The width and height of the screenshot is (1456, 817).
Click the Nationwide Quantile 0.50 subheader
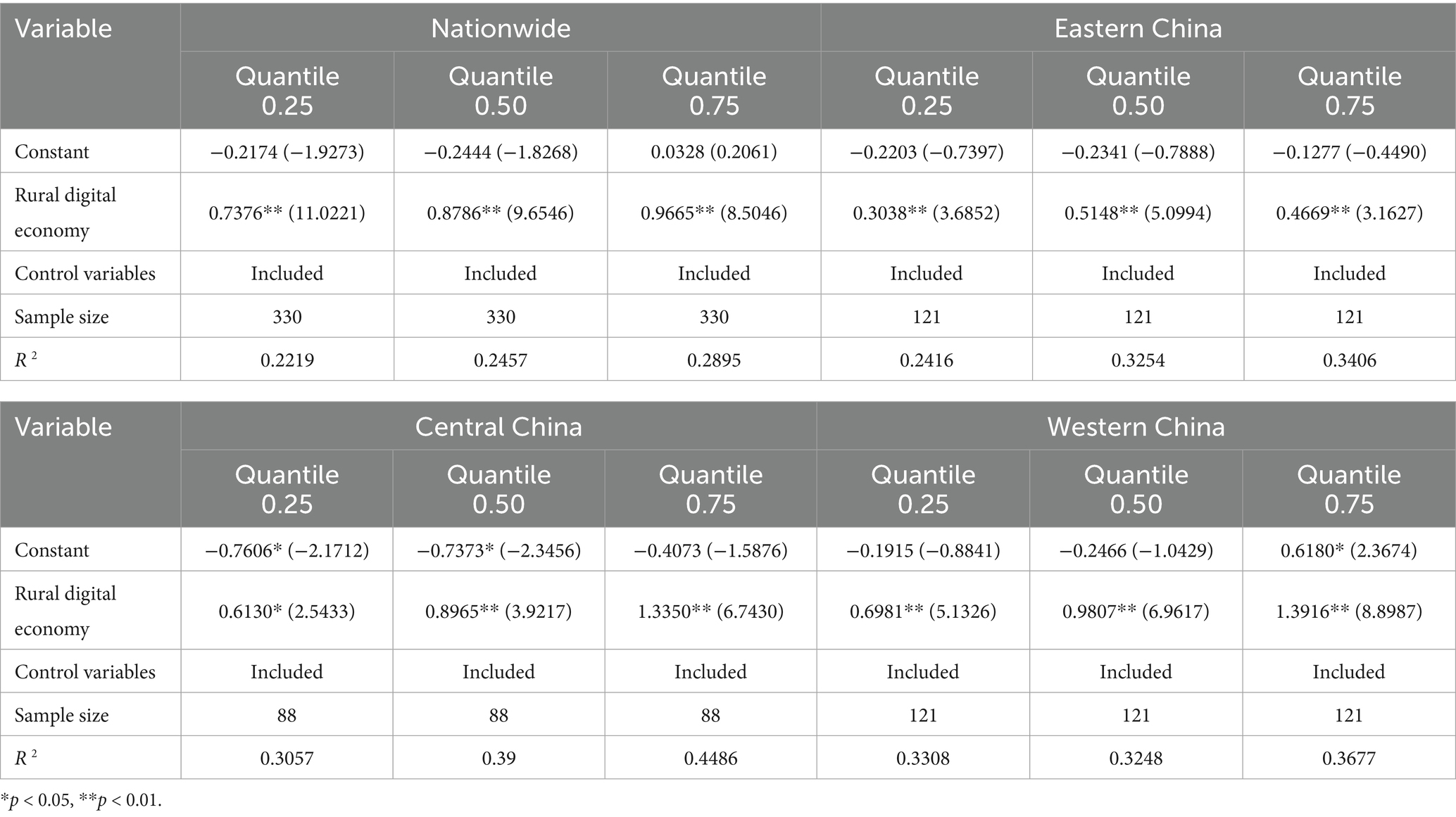point(501,91)
